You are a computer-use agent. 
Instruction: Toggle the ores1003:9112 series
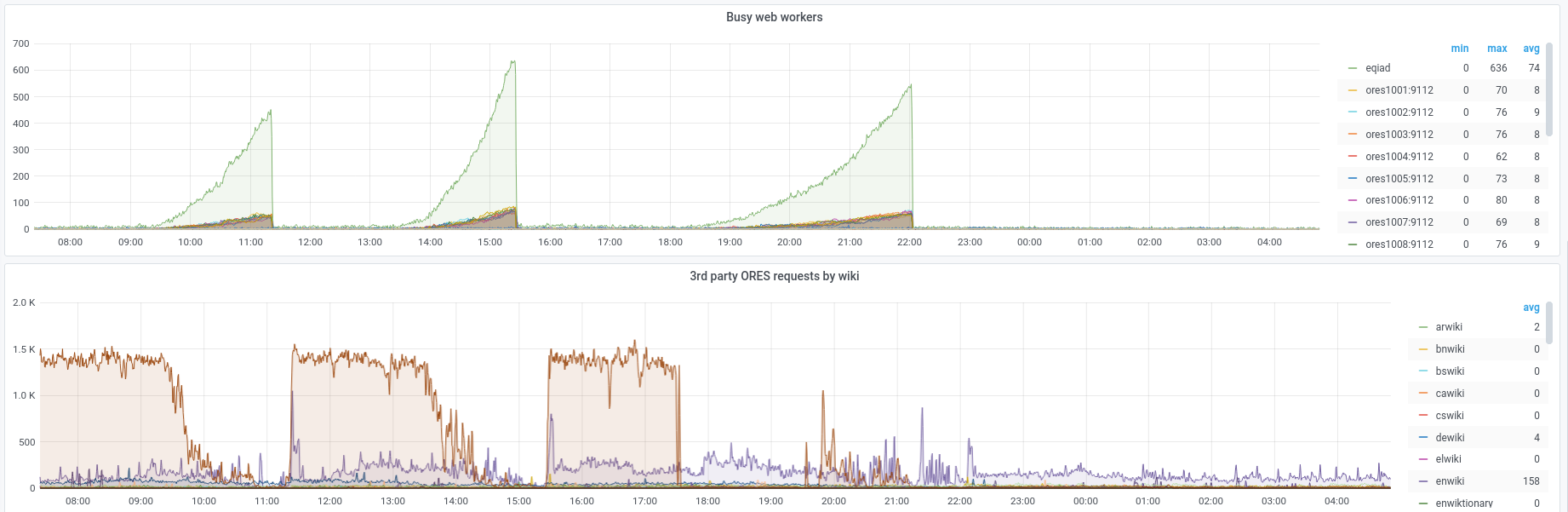(x=1399, y=135)
